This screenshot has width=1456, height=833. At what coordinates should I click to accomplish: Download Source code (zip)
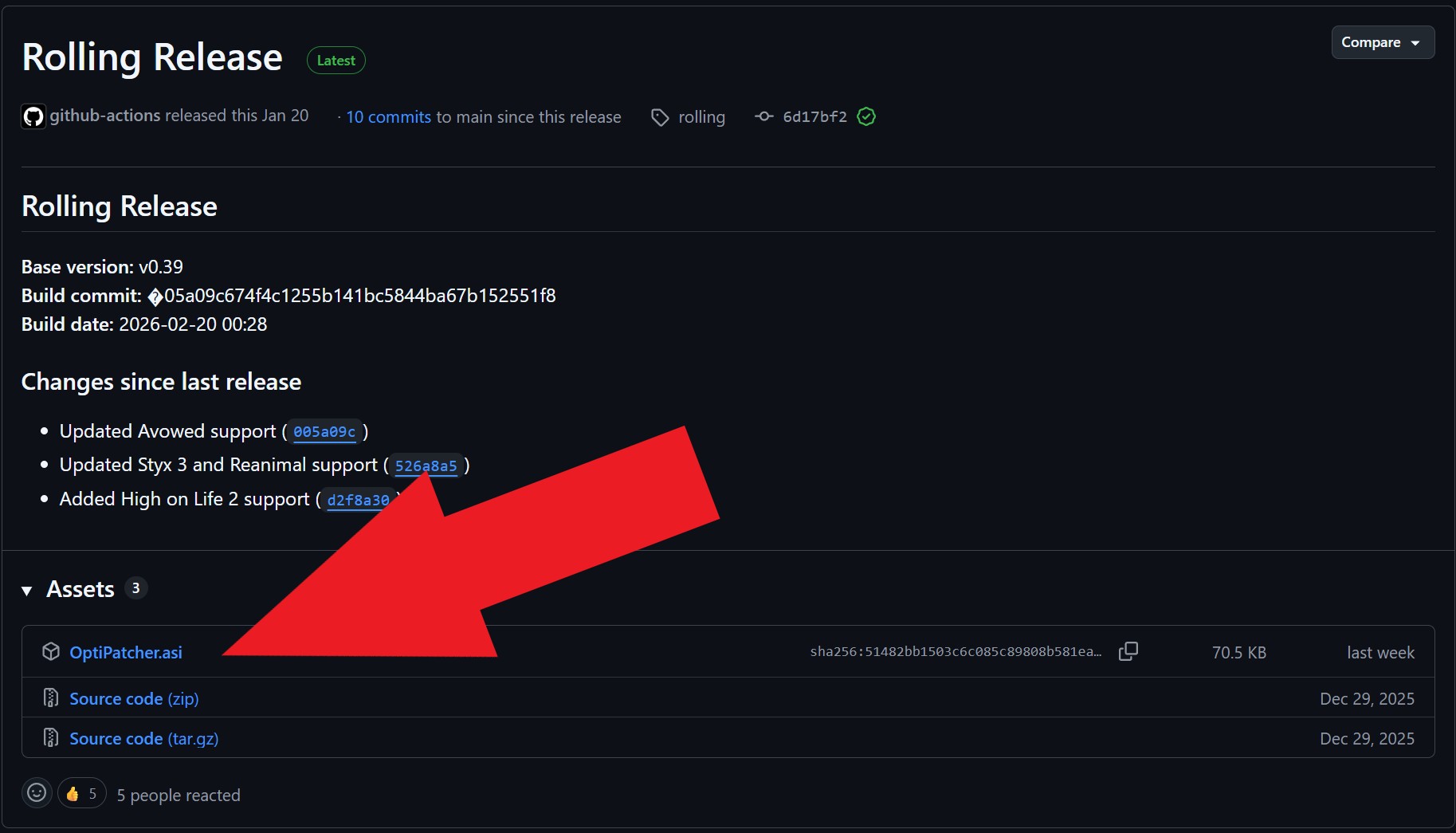(134, 699)
